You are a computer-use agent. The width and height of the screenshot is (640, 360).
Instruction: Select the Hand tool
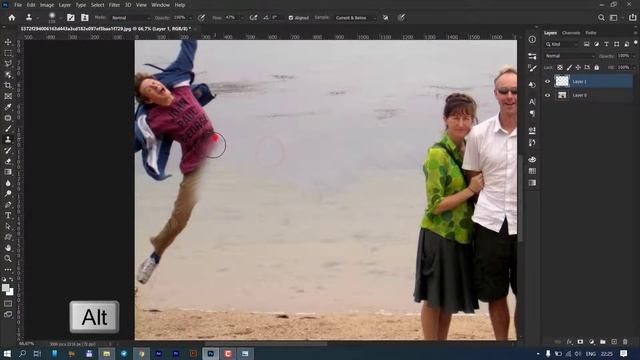pyautogui.click(x=8, y=248)
